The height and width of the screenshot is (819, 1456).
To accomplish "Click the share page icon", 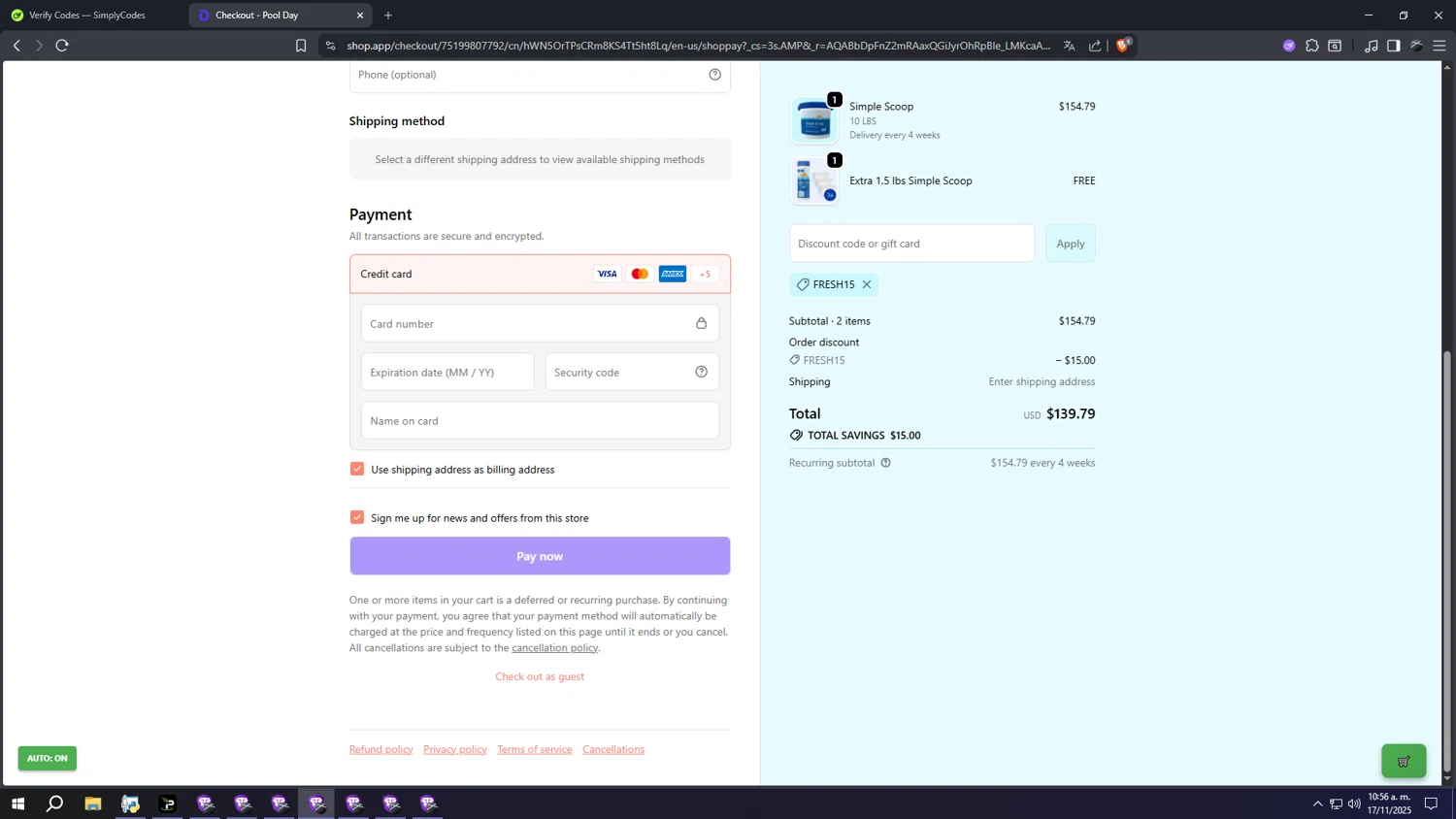I will tap(1095, 46).
